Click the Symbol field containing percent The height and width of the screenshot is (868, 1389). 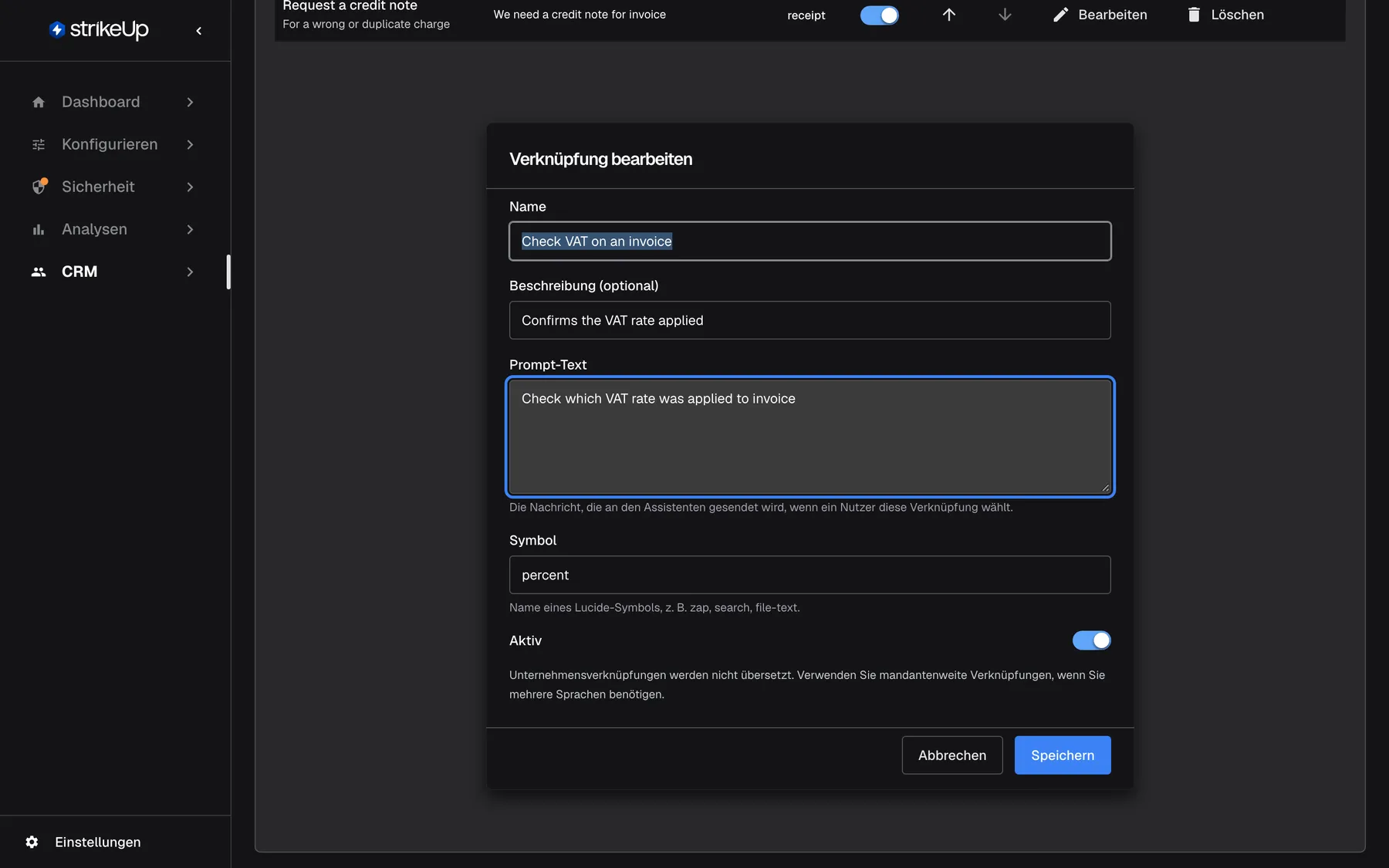810,575
